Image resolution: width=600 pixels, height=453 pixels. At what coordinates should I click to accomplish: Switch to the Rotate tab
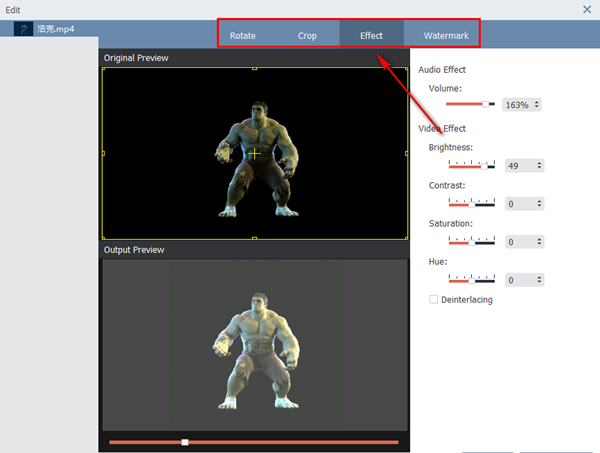point(243,36)
